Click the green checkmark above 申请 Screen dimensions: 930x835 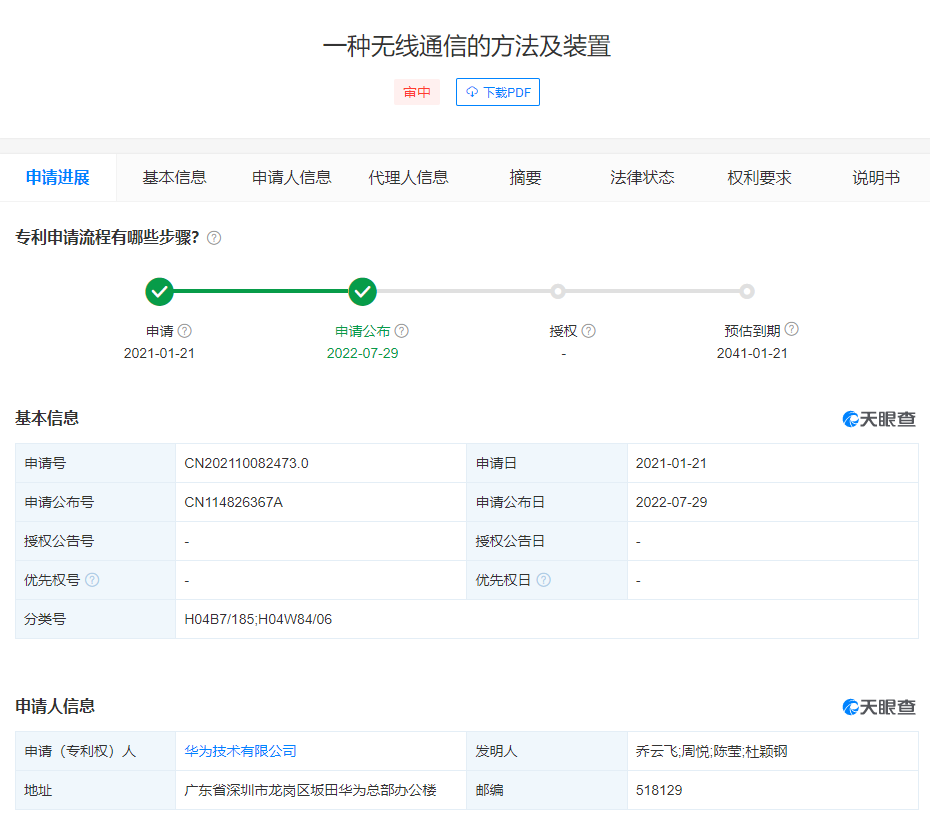159,292
